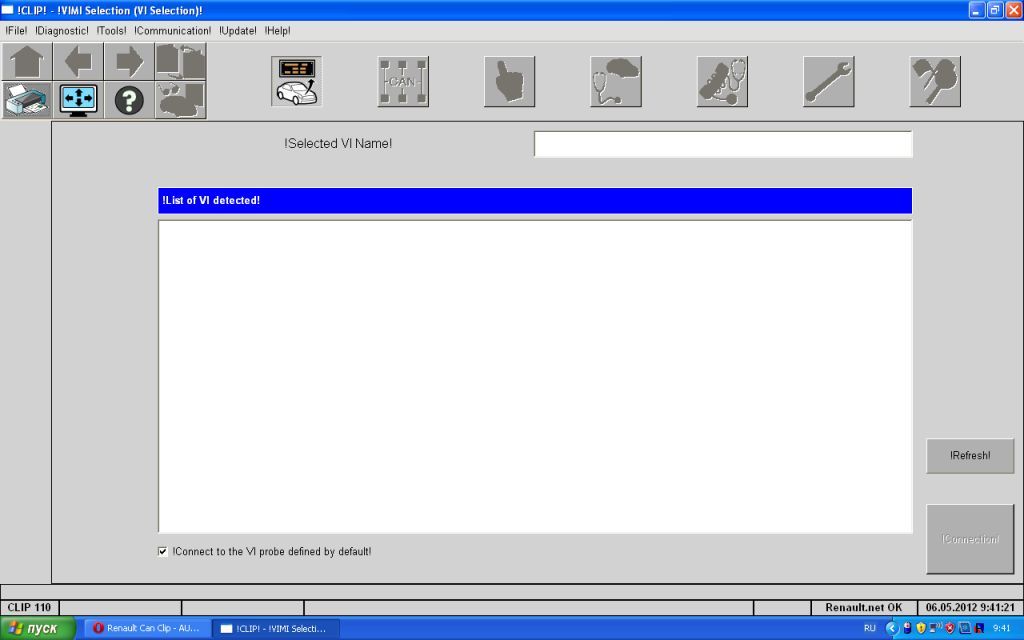Open the !File! menu
Screen dimensions: 1024x640
[x=16, y=31]
